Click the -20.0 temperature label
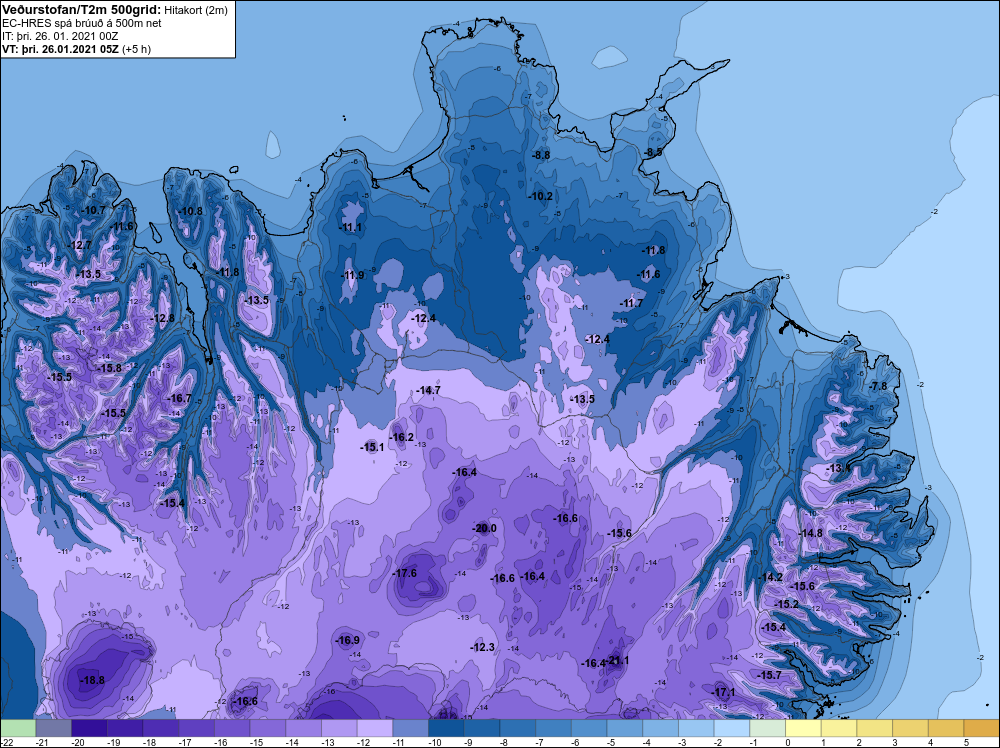 (x=484, y=529)
